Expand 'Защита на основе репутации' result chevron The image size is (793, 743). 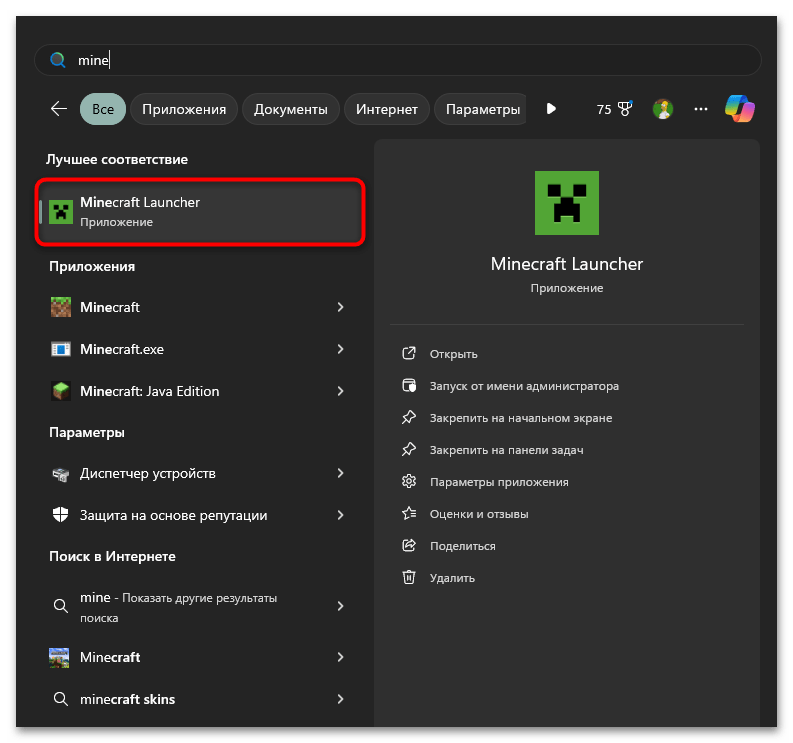[x=340, y=515]
